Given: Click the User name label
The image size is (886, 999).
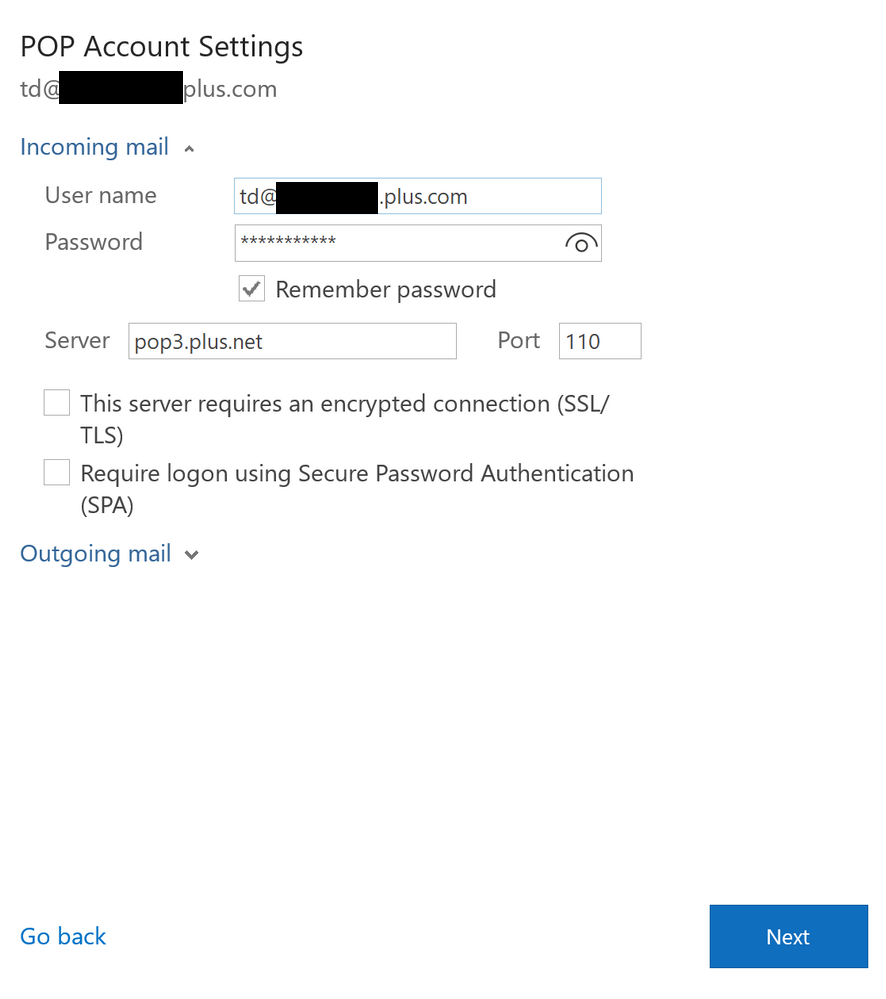Looking at the screenshot, I should [100, 195].
